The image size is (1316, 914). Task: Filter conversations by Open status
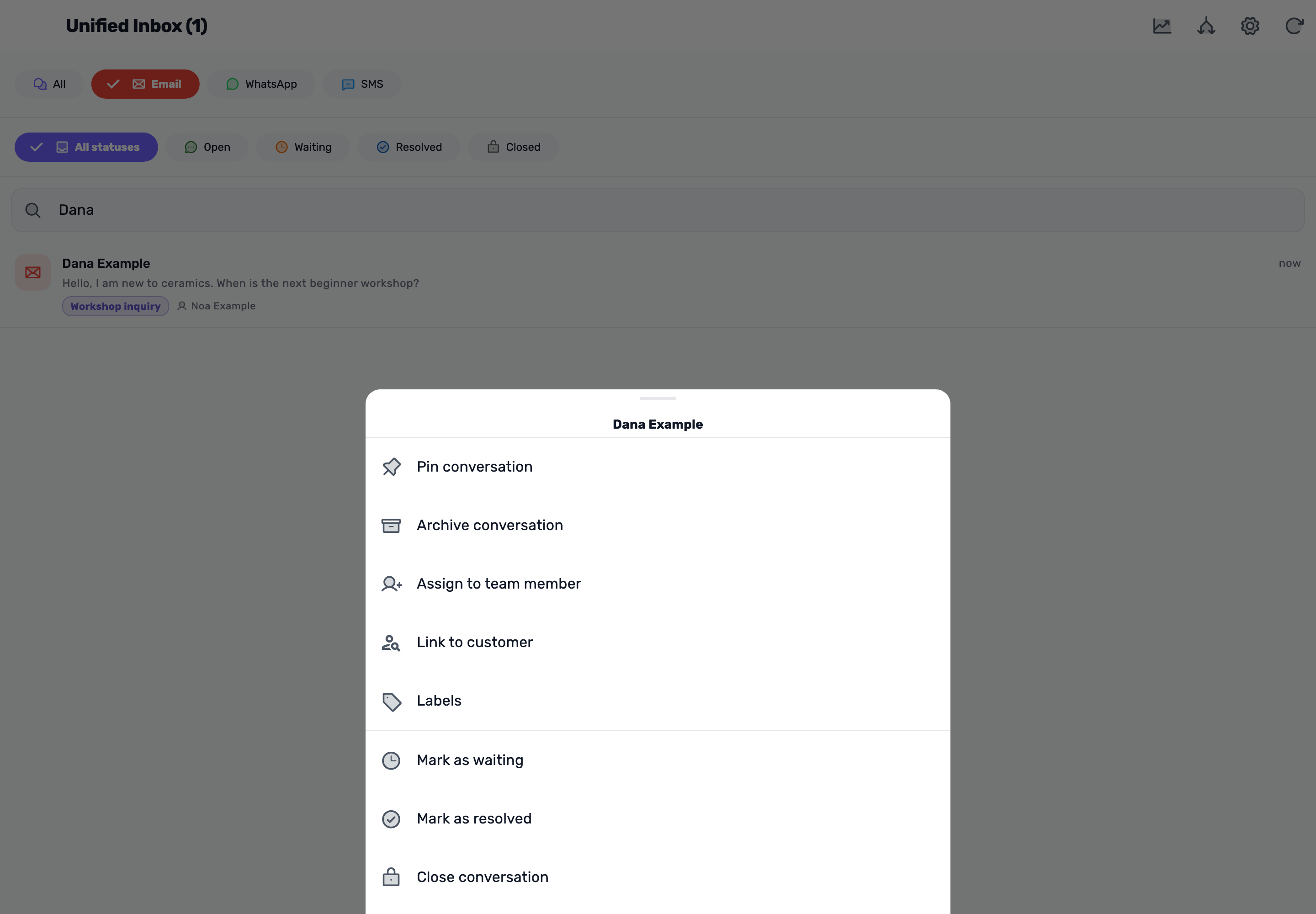(207, 147)
